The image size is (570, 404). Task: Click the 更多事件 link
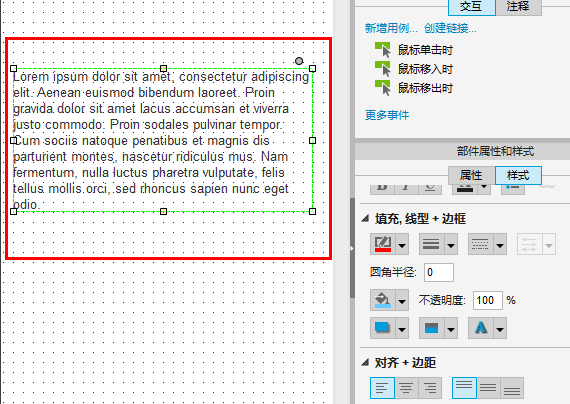coord(387,115)
